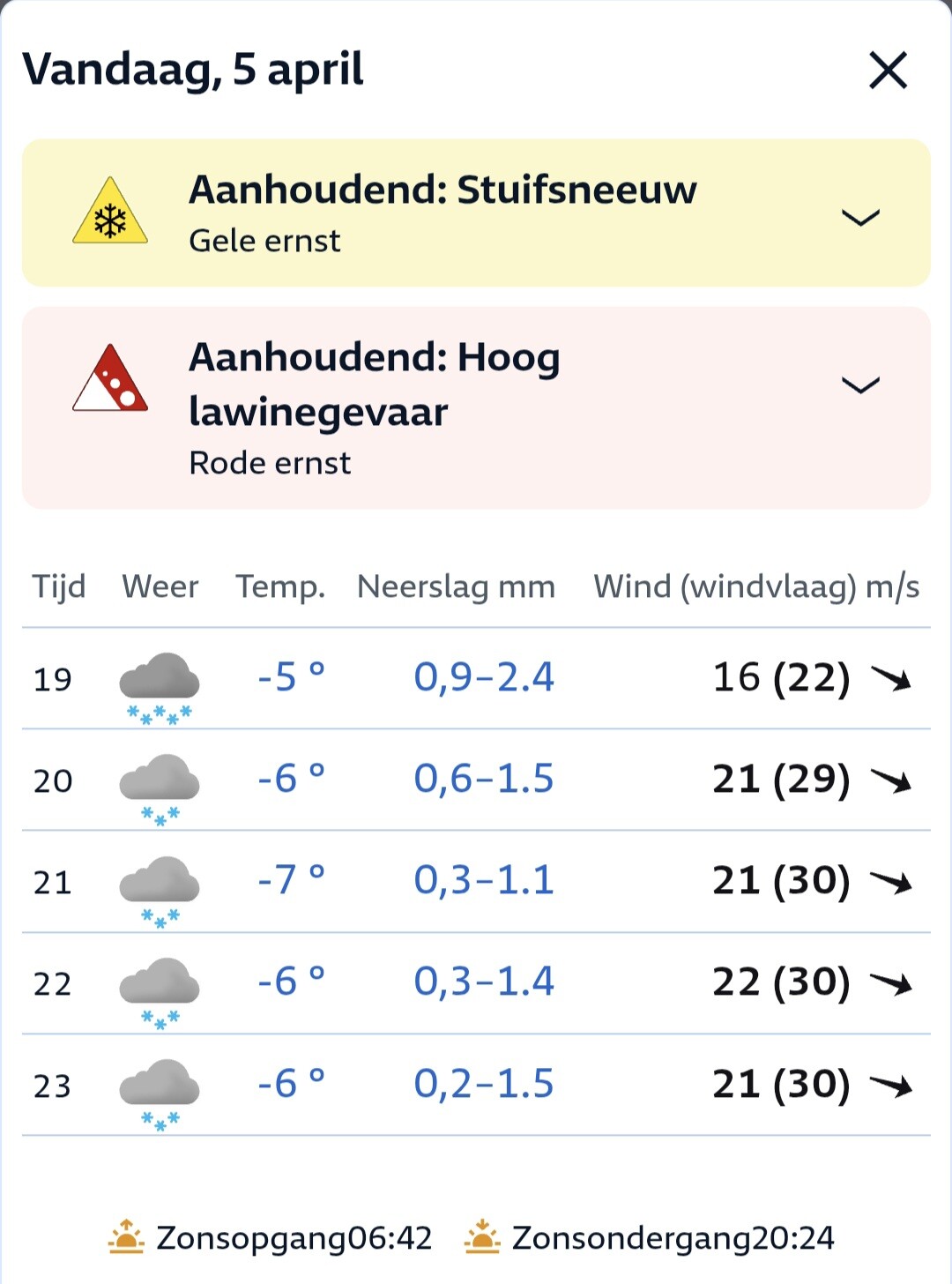Close the Vandaag 5 april forecast panel

(x=888, y=70)
